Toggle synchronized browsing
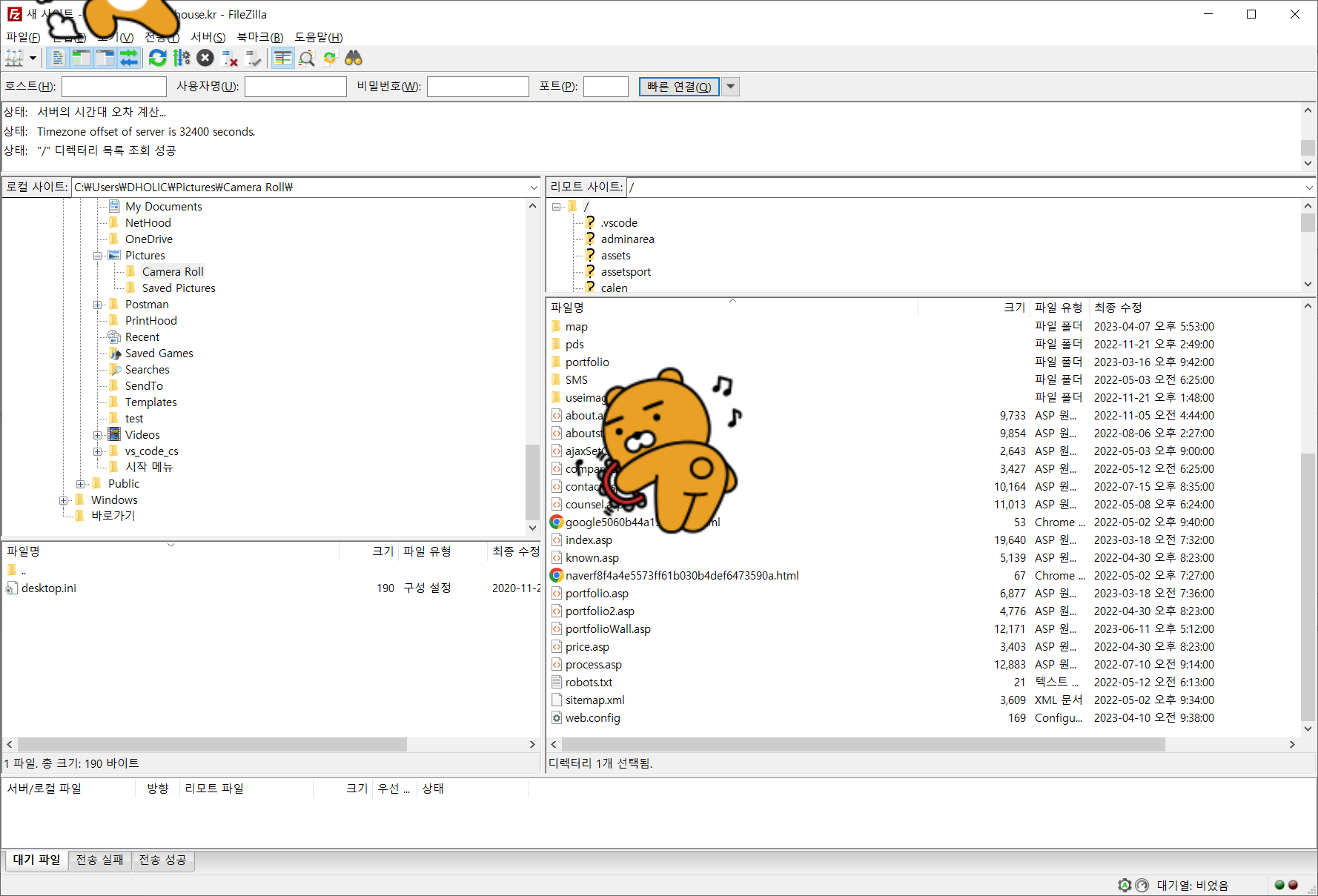1318x896 pixels. [x=330, y=58]
